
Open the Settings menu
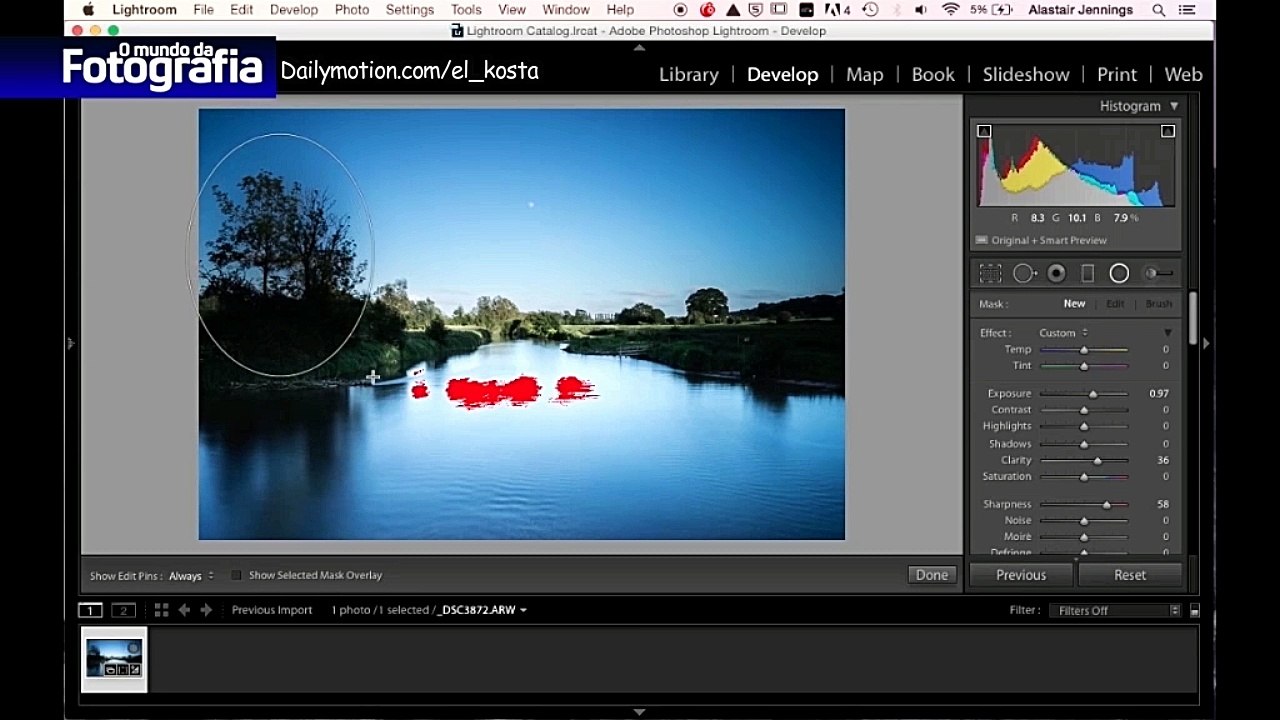tap(410, 10)
